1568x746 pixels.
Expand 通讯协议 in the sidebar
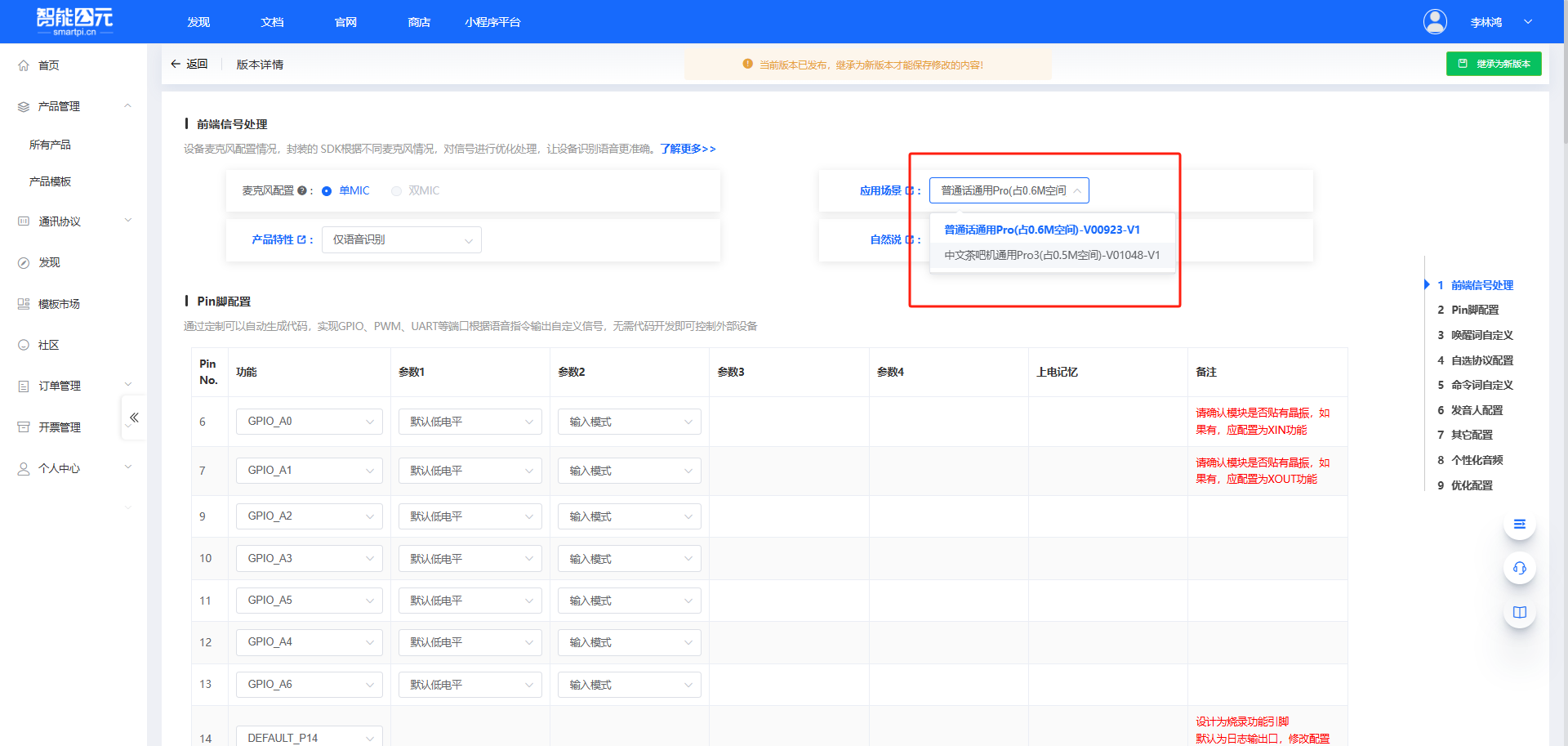[x=73, y=221]
